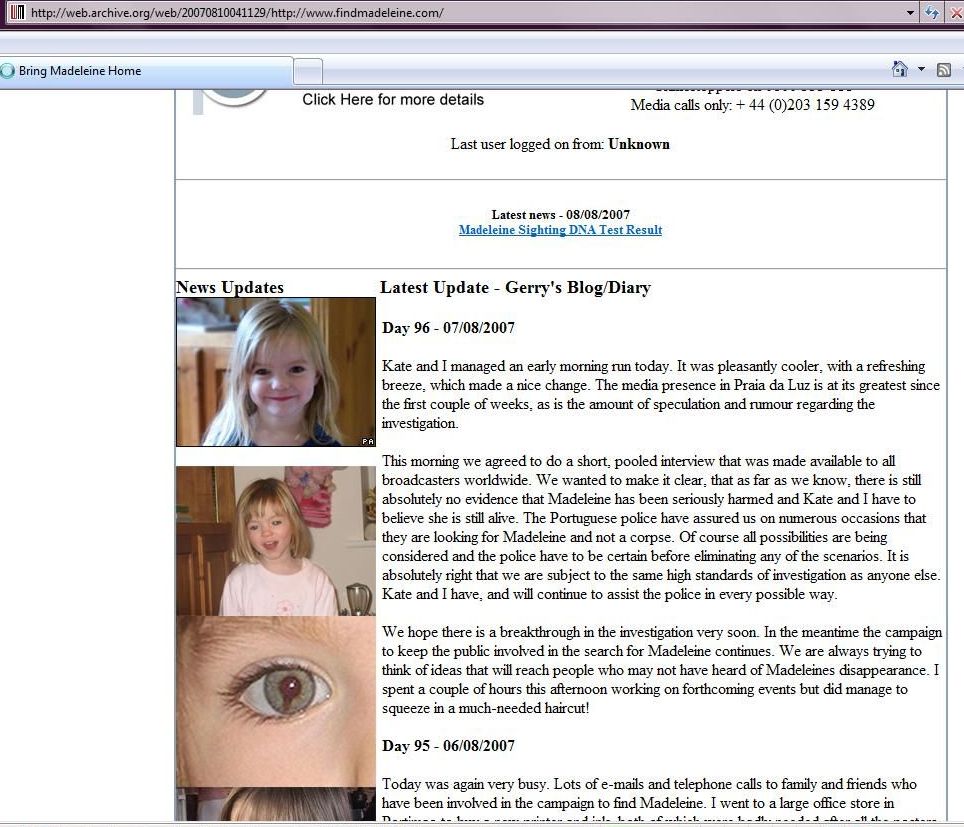Viewport: 964px width, 827px height.
Task: Click the close-up eye photo
Action: pos(276,701)
